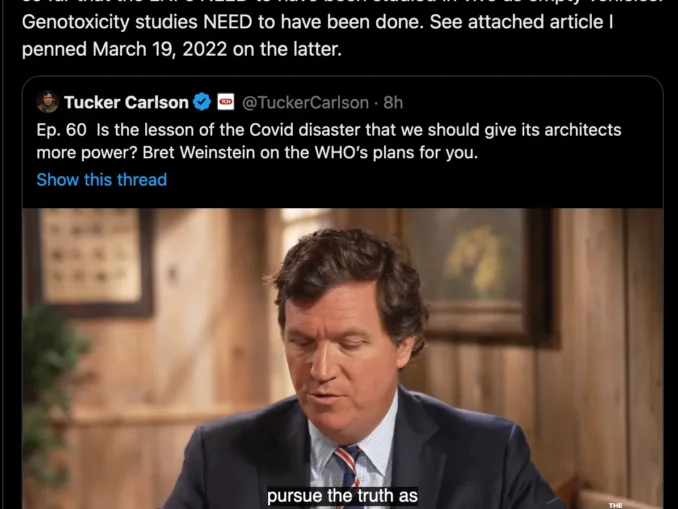Screen dimensions: 678x509
Task: Open the Tucker Carlson display name
Action: [126, 102]
